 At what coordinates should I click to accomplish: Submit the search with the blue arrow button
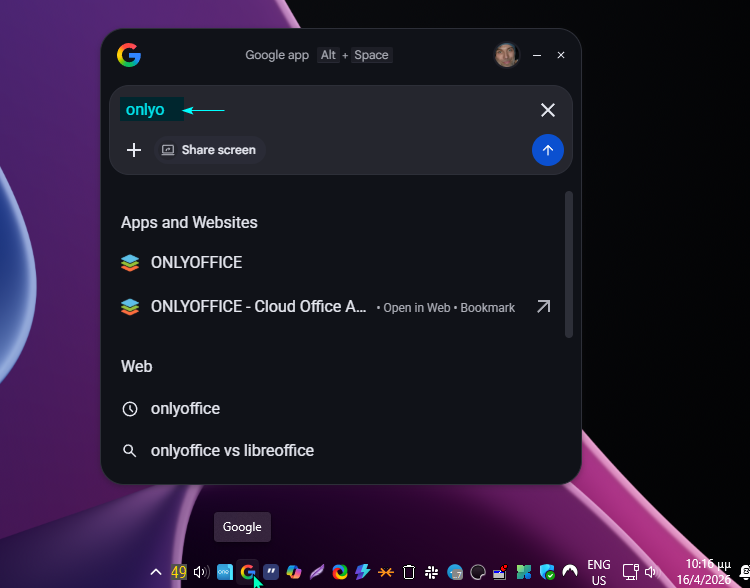coord(548,150)
